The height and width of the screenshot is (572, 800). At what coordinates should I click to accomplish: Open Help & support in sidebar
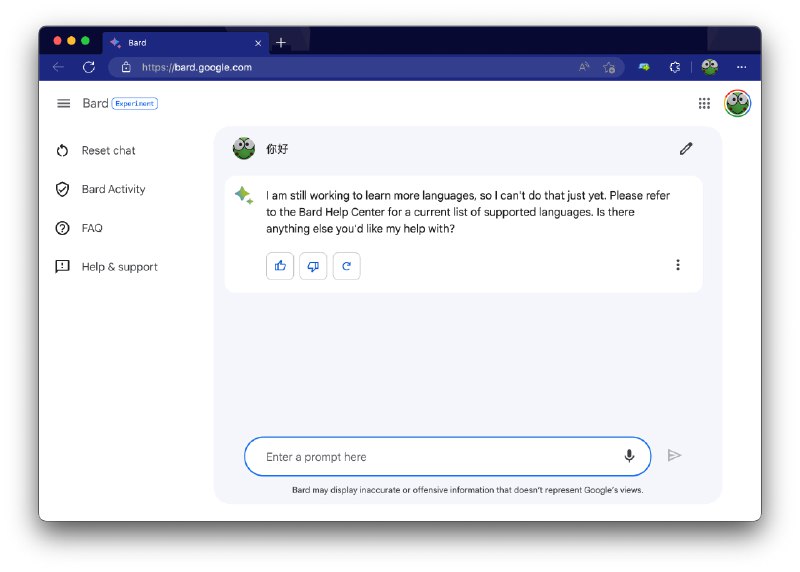(x=119, y=267)
